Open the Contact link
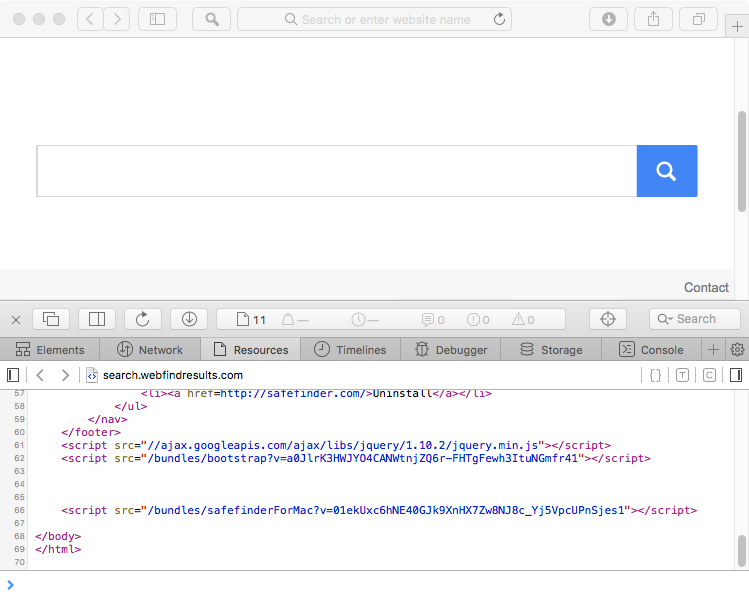Viewport: 749px width, 600px height. click(706, 288)
